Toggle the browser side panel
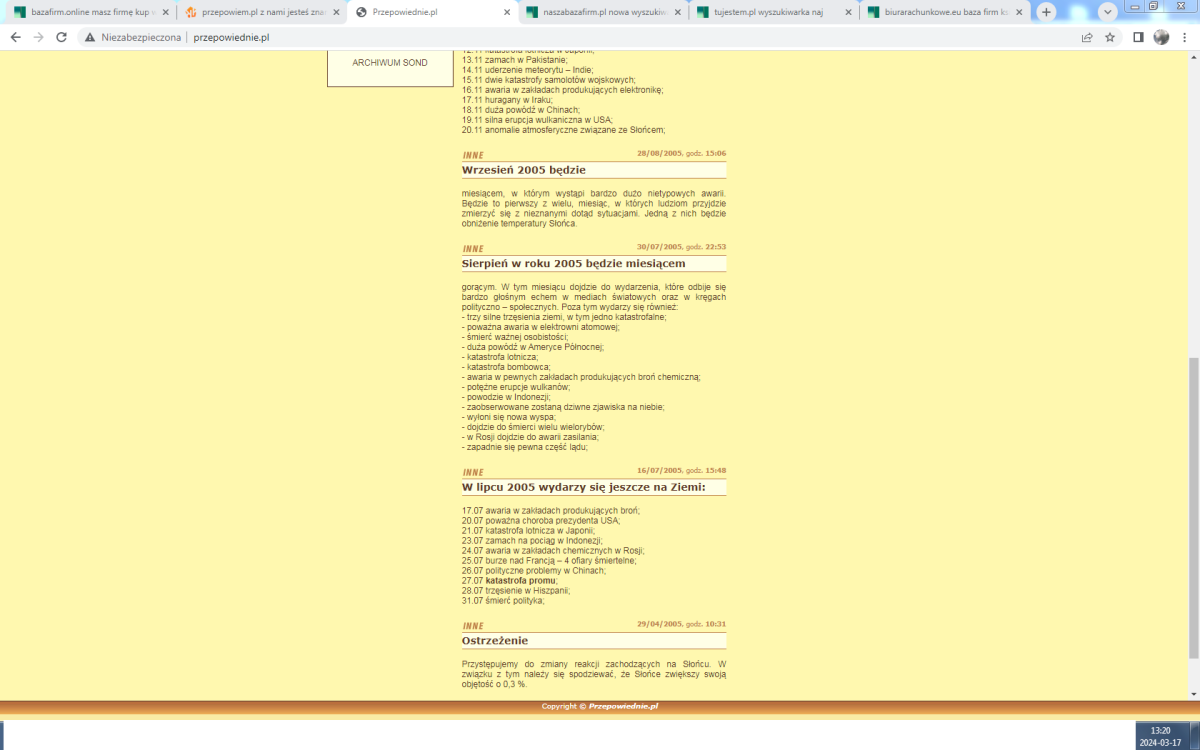 (1138, 37)
